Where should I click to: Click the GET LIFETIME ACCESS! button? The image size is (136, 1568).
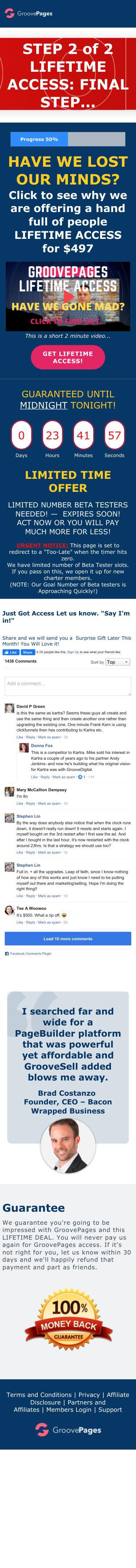[68, 357]
